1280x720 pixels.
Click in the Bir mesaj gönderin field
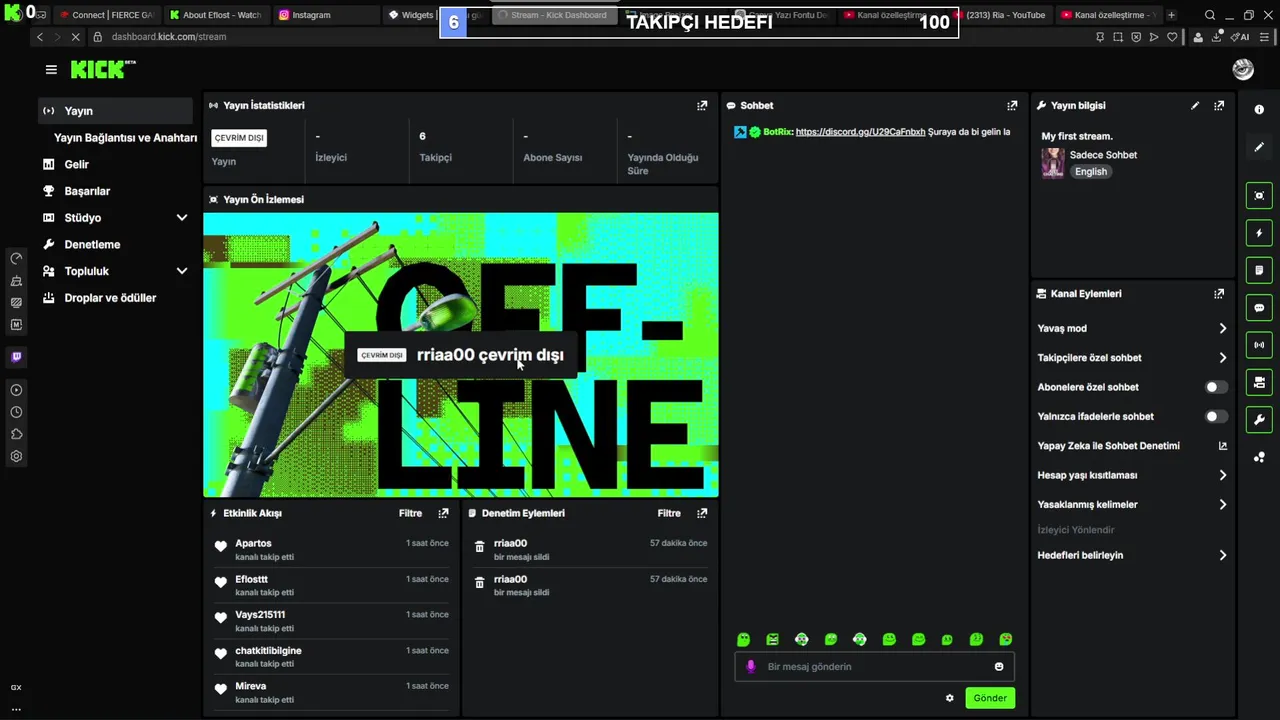(x=876, y=667)
